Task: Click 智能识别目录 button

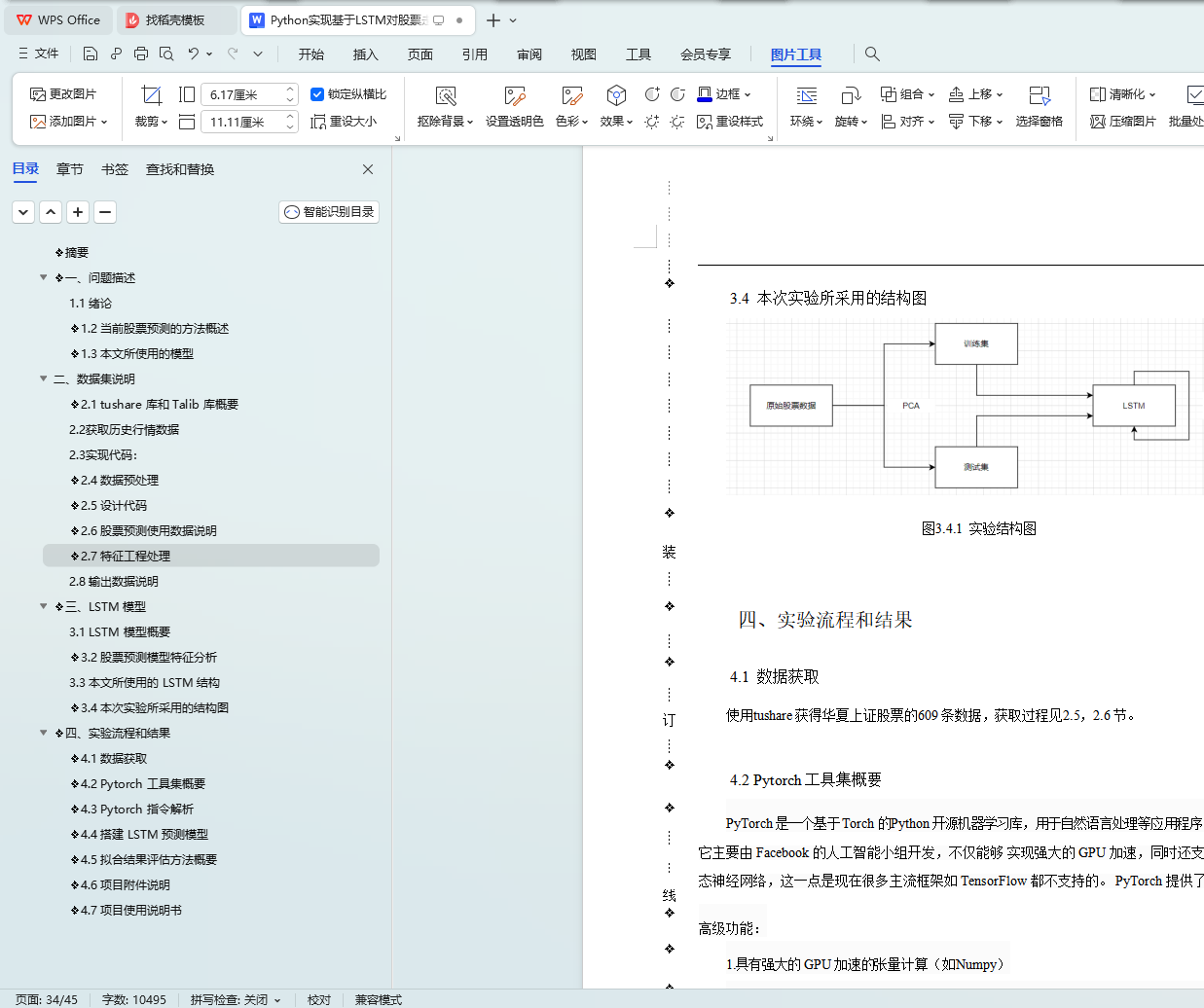Action: (329, 211)
